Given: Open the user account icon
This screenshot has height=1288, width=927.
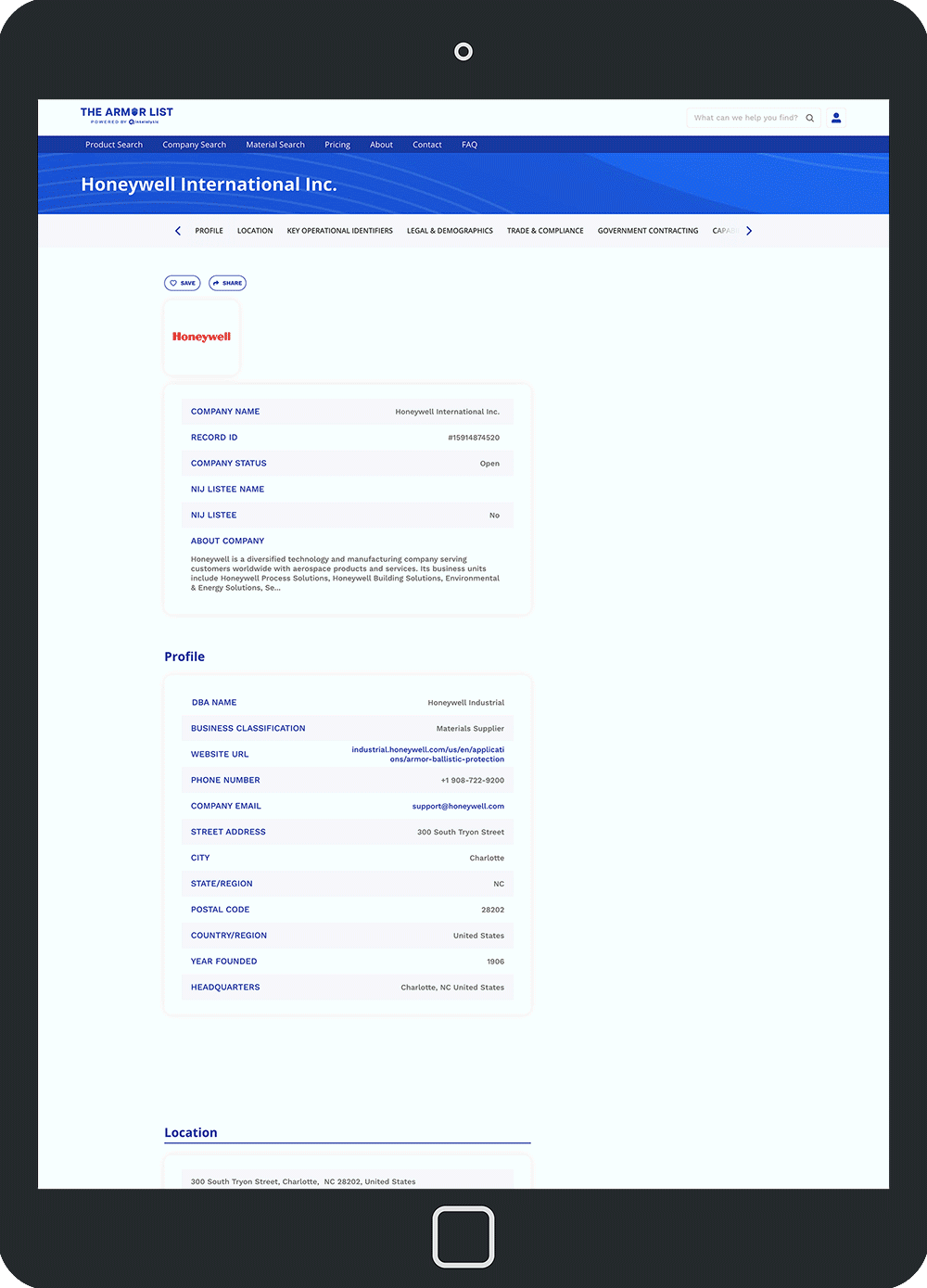Looking at the screenshot, I should pos(836,118).
